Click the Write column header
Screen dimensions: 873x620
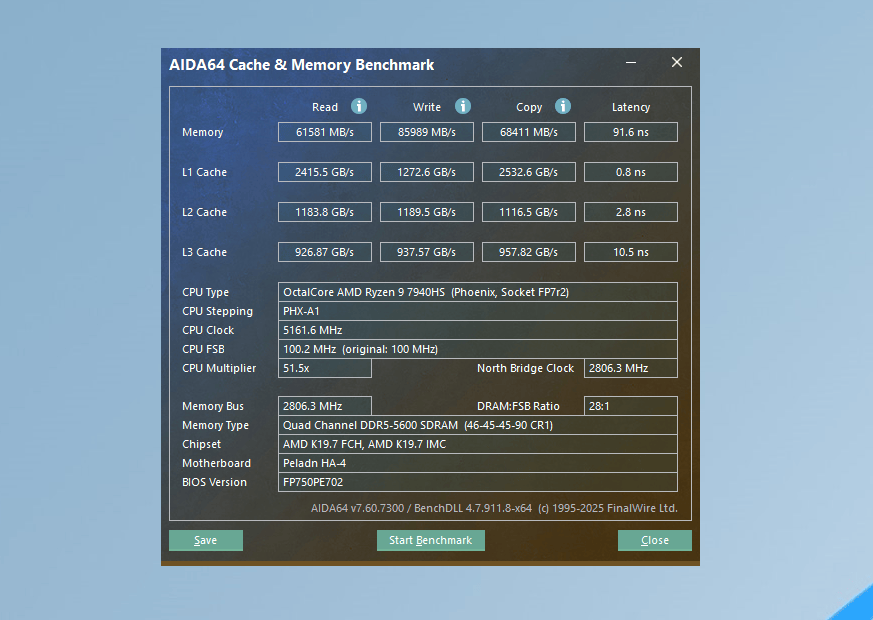[426, 107]
